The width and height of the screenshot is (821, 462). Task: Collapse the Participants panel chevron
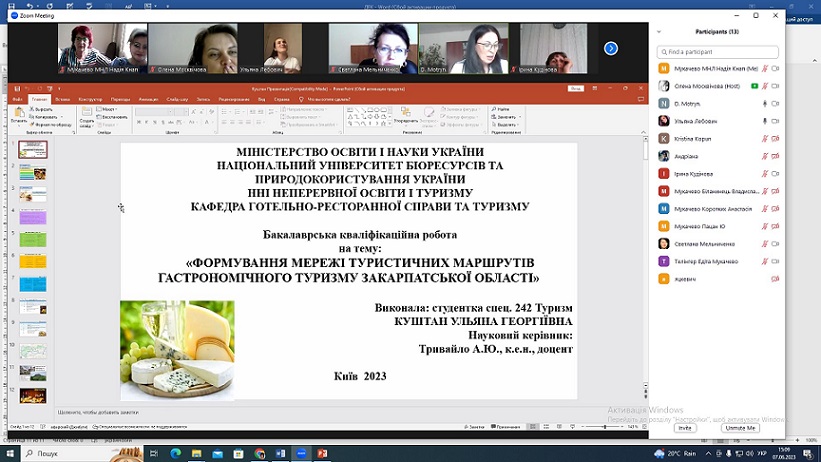[x=659, y=32]
